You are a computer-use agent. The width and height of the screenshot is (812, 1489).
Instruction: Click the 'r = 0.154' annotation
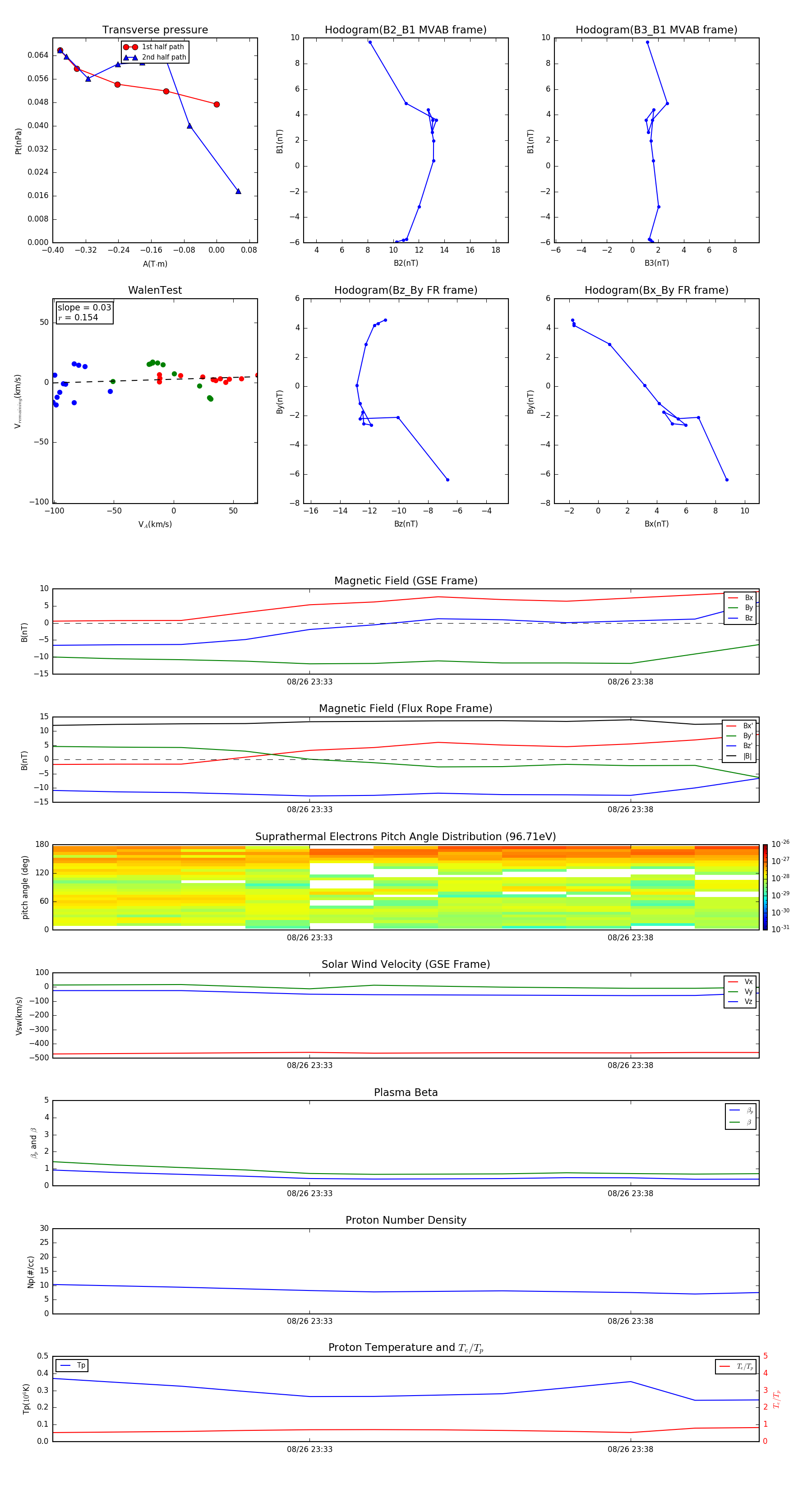pos(78,317)
